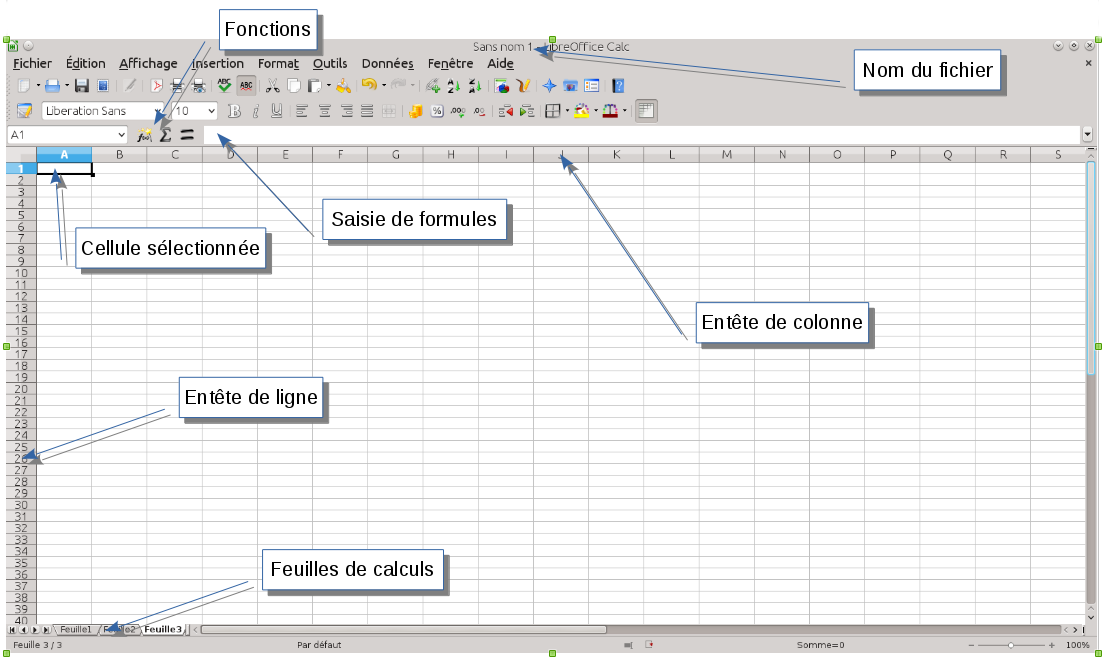1109x657 pixels.
Task: Open the Function Wizard icon
Action: click(x=145, y=134)
